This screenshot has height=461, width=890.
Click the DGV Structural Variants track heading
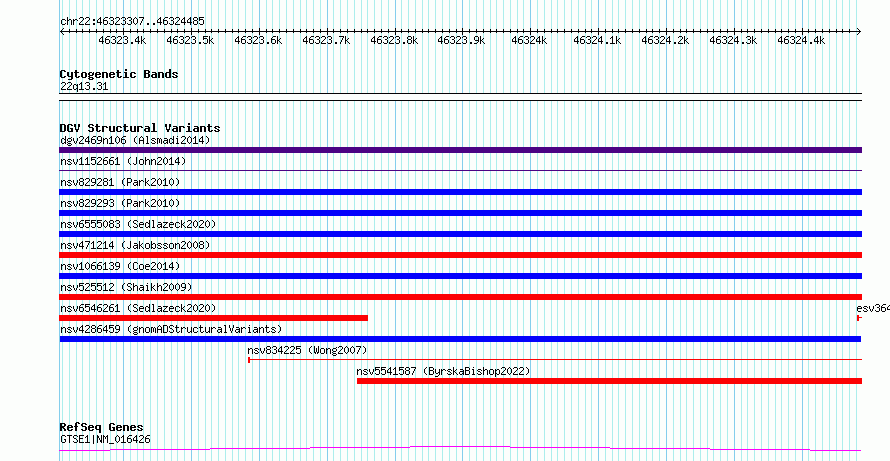pyautogui.click(x=140, y=128)
